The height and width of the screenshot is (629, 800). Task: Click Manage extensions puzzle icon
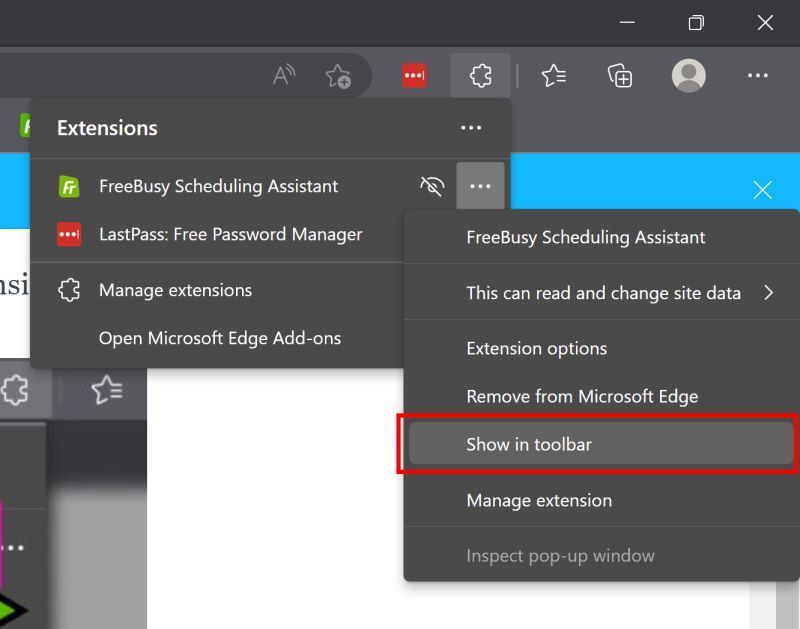coord(69,290)
